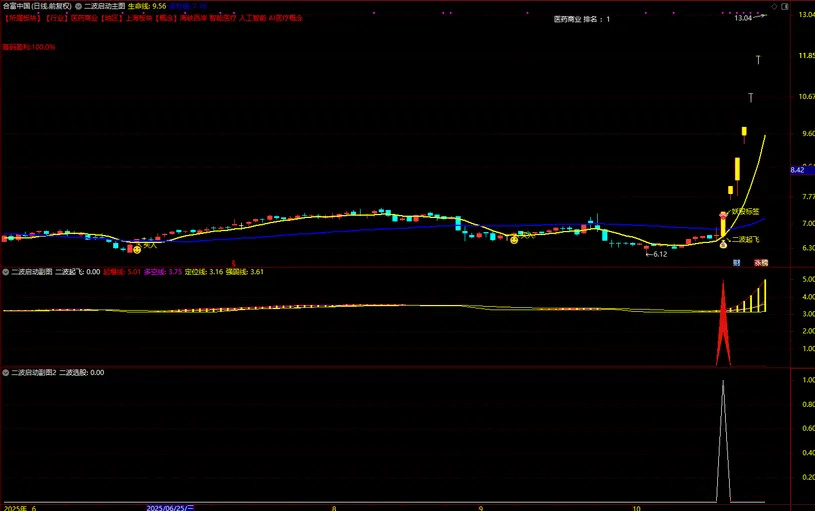
Task: Click the 医药商业 industry tag link
Action: (x=85, y=18)
